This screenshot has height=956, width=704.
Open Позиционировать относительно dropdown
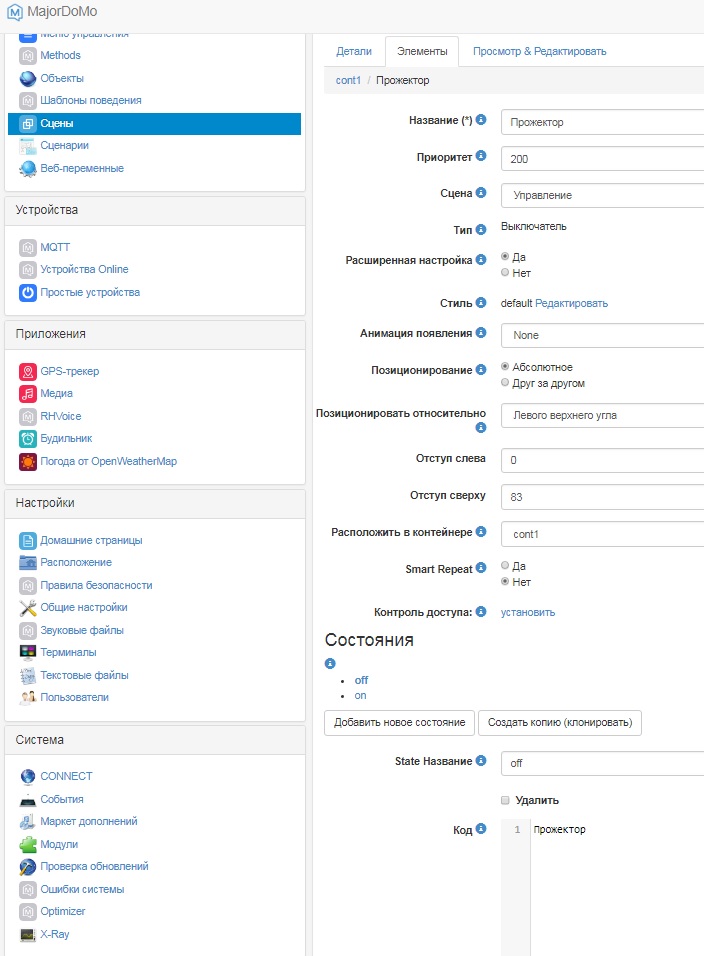click(x=602, y=416)
